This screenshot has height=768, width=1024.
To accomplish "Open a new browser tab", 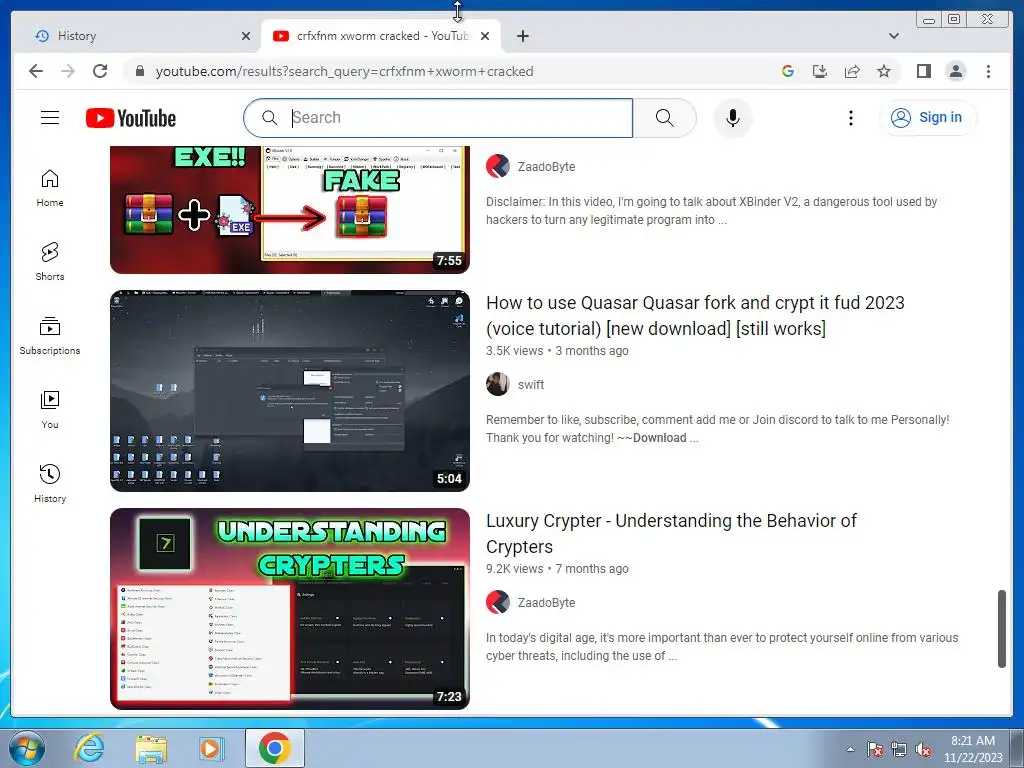I will (522, 36).
